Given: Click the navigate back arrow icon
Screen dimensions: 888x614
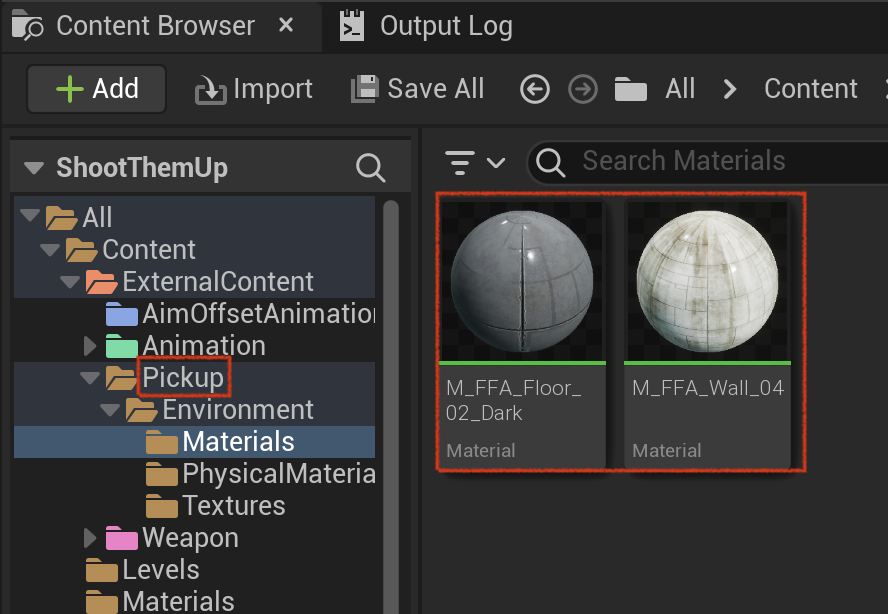Looking at the screenshot, I should (x=535, y=89).
